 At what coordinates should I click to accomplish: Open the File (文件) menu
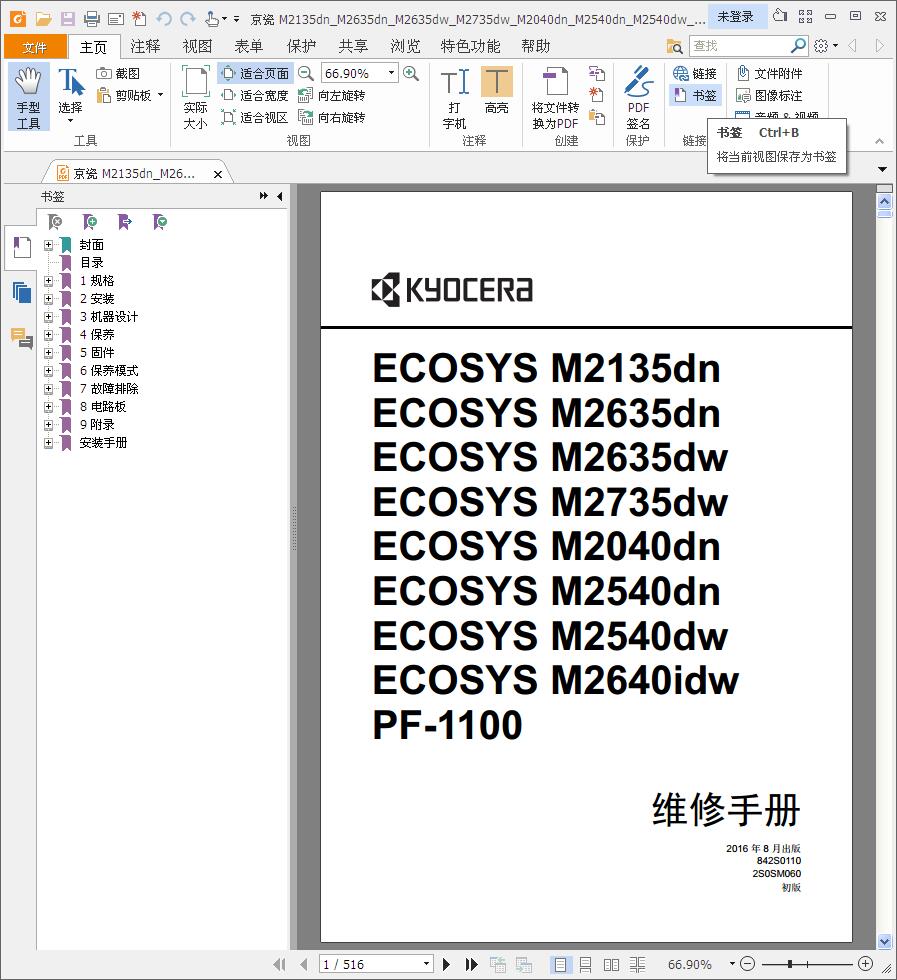coord(34,46)
